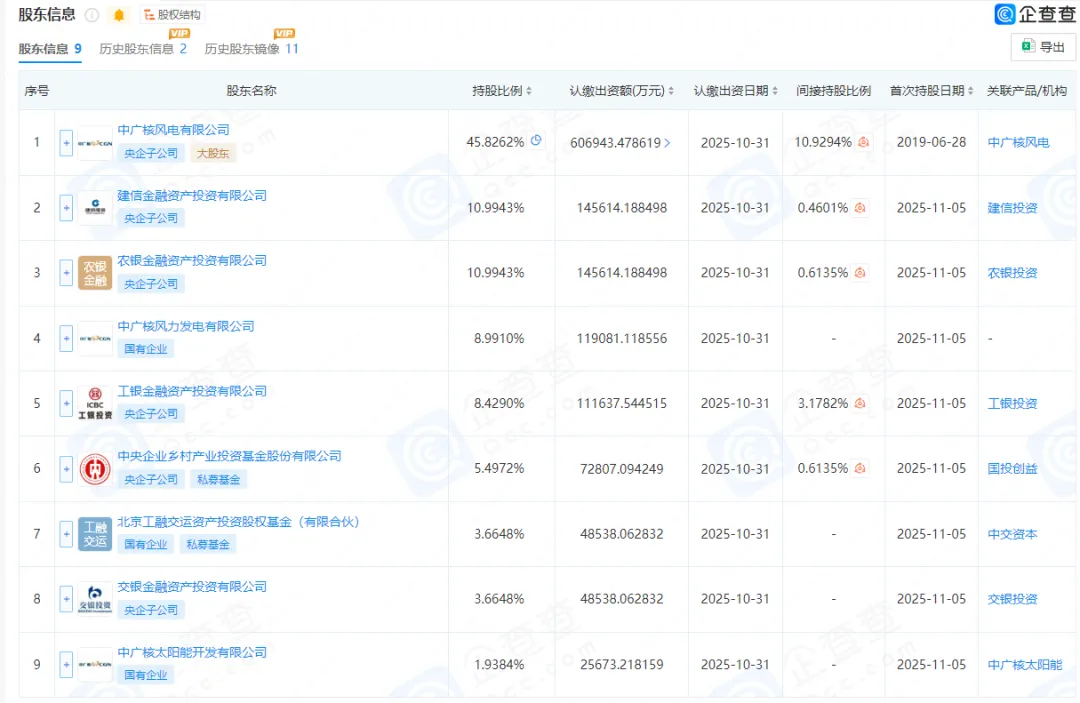Click the 农银金融 company logo thumbnail
The image size is (1080, 703).
(x=95, y=272)
